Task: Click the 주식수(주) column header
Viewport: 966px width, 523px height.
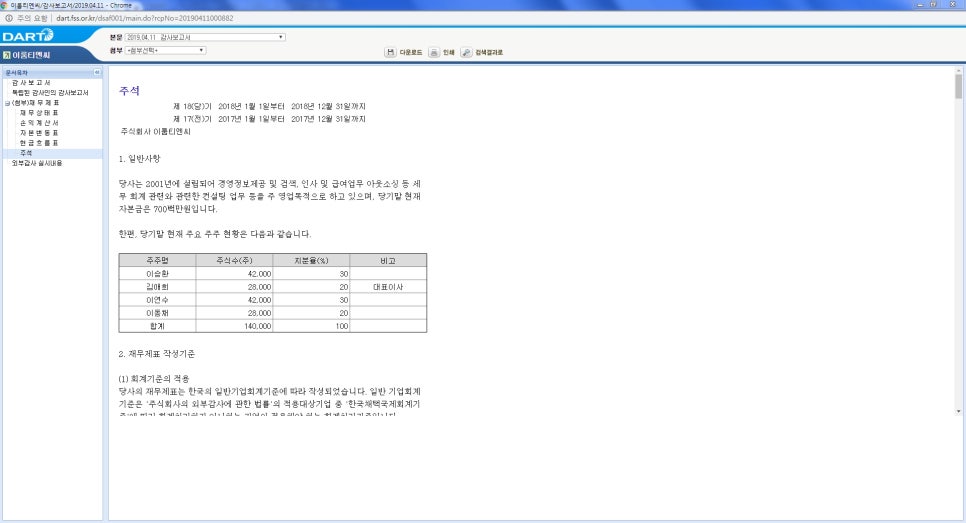Action: 234,261
